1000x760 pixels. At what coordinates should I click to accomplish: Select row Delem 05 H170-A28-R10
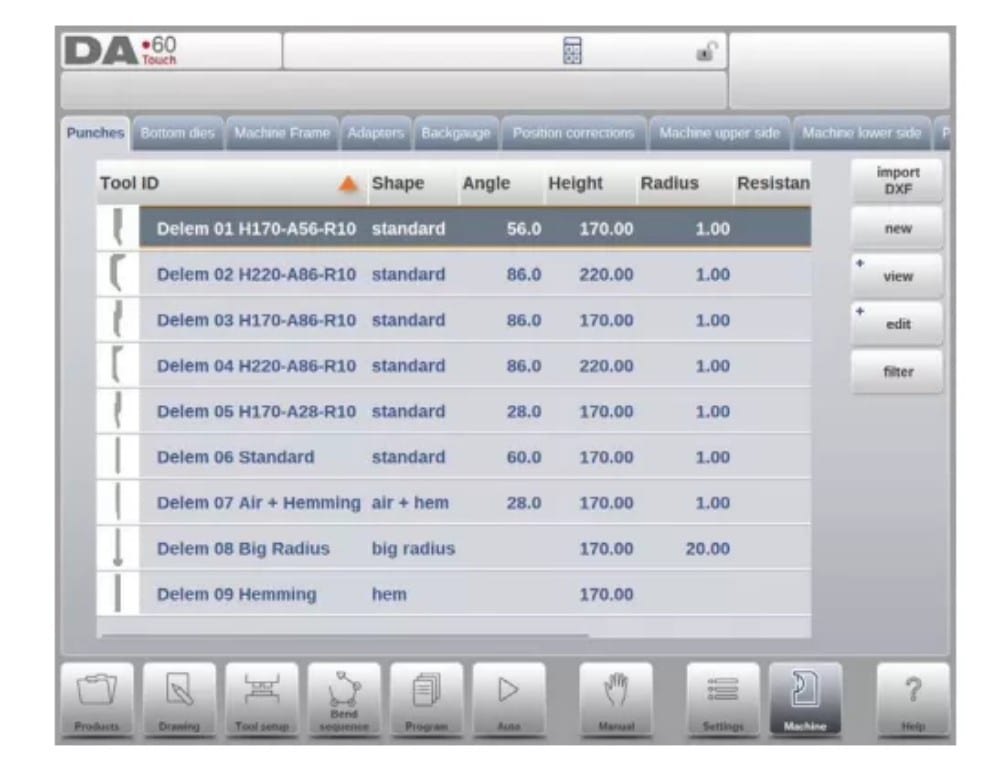pyautogui.click(x=454, y=411)
